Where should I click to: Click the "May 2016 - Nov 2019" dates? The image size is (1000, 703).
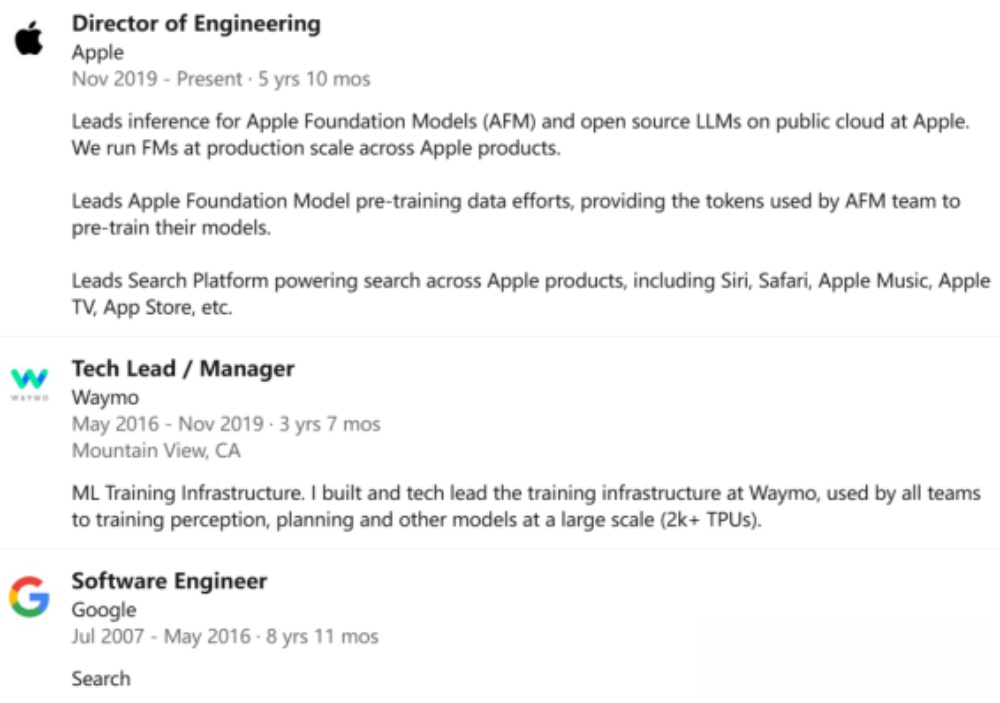tap(167, 424)
